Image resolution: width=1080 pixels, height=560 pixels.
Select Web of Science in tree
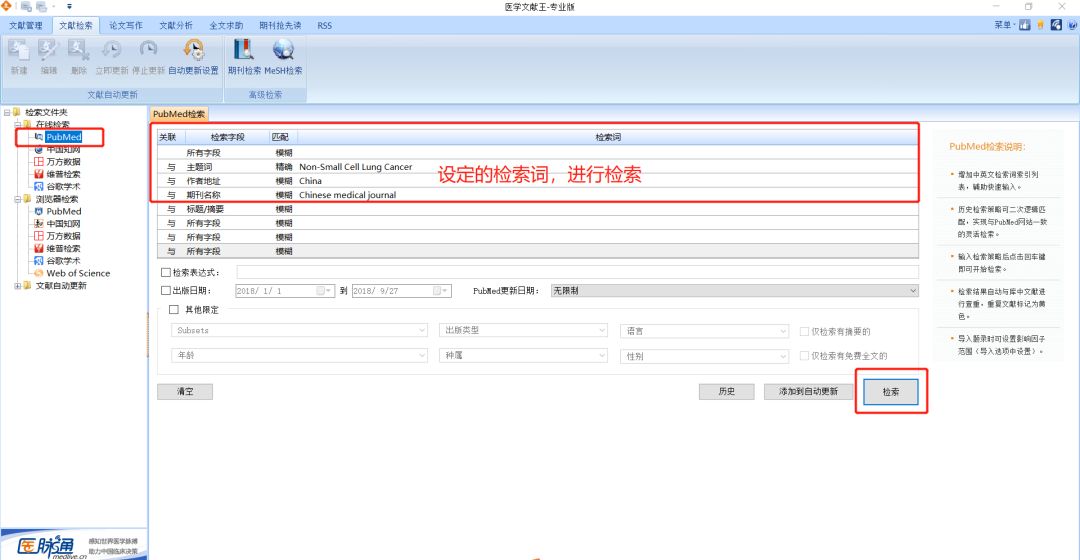(x=78, y=273)
